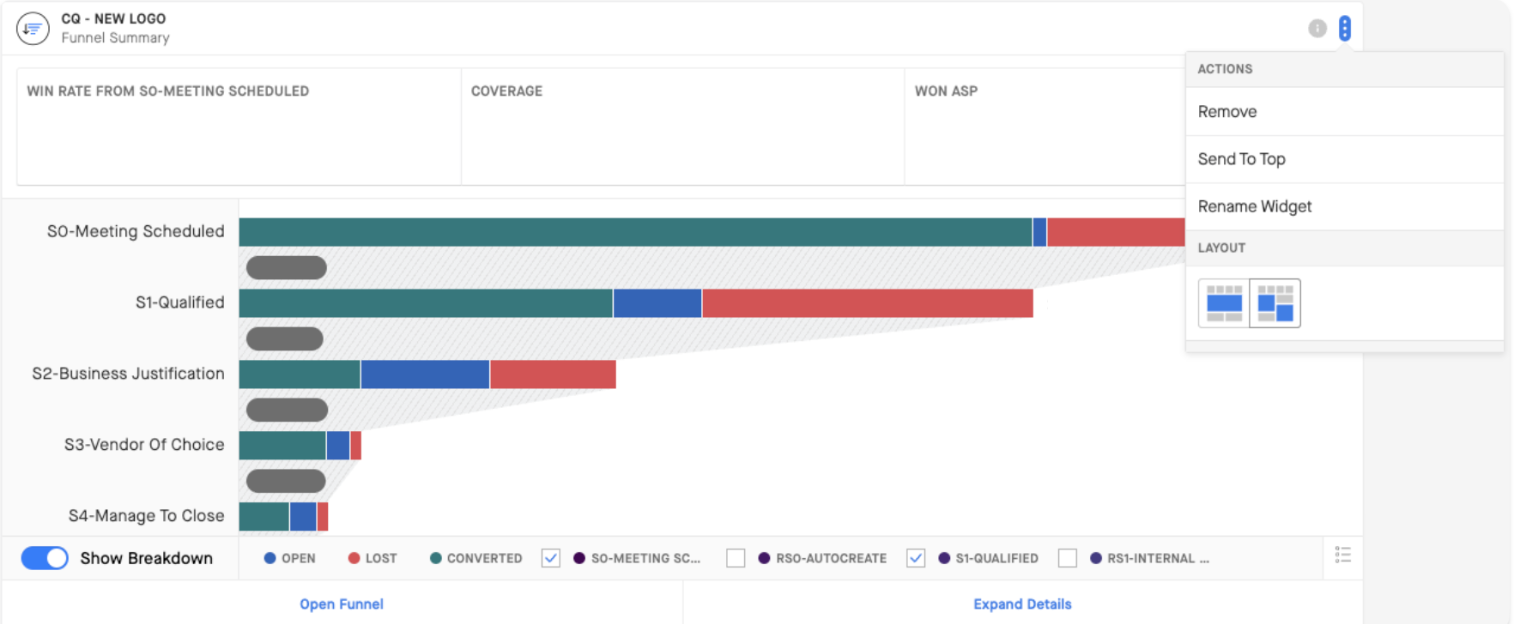
Task: Check the RS0-AUTOCREATE legend checkbox
Action: pos(736,558)
